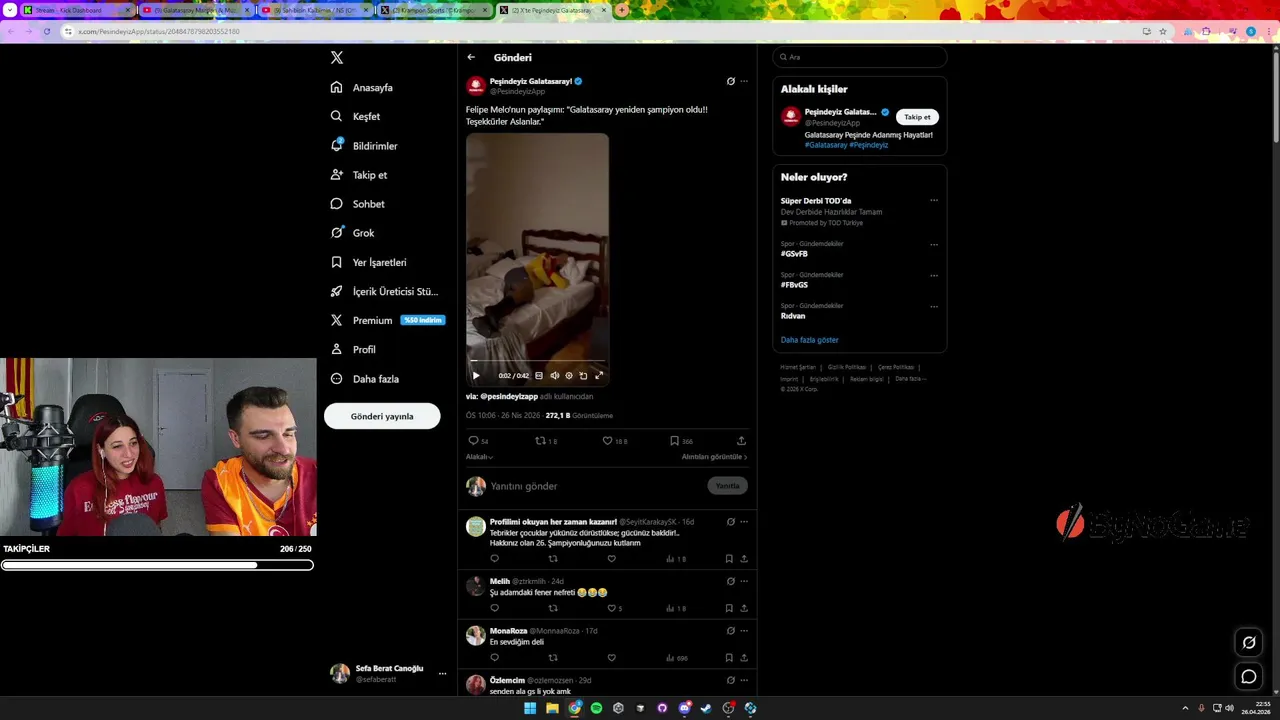Screen dimensions: 1280x720
Task: Open Anasayfa home page
Action: 362,88
